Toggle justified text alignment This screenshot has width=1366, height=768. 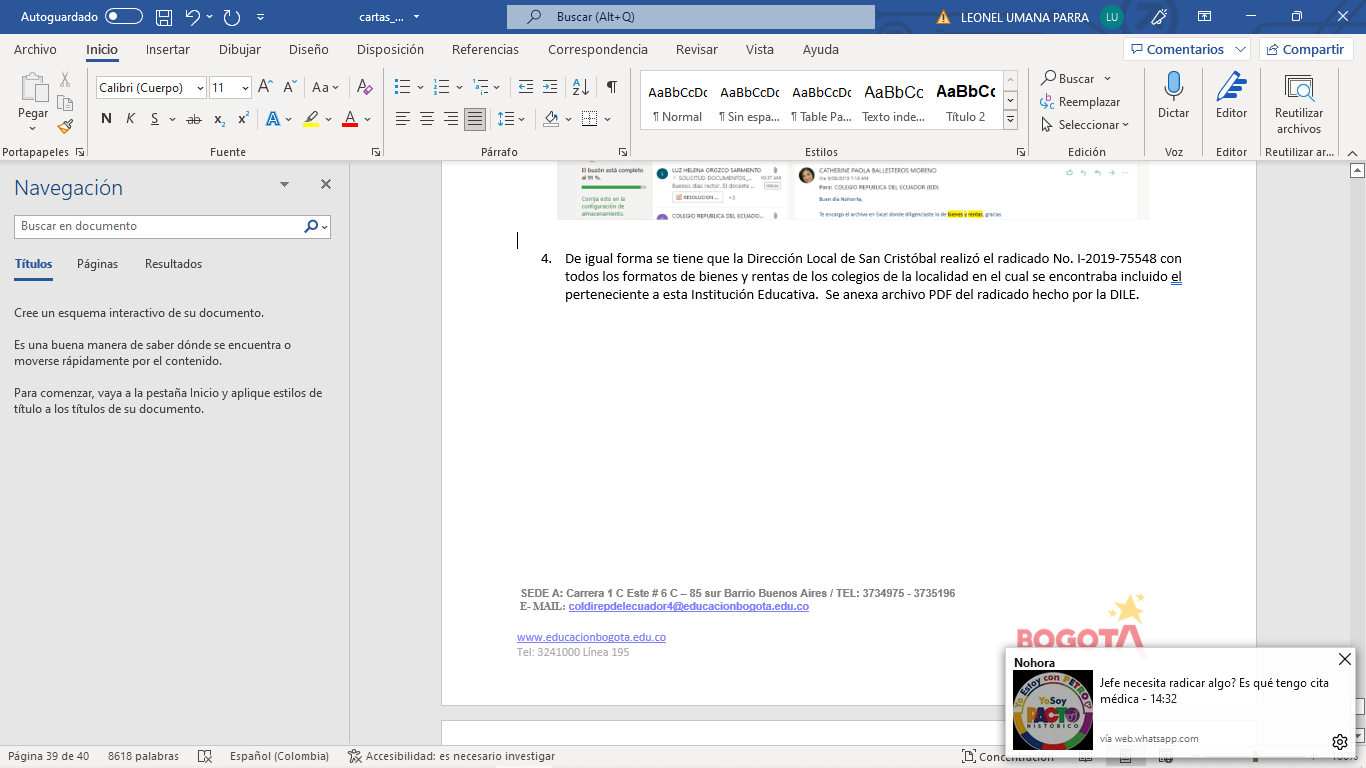point(475,119)
